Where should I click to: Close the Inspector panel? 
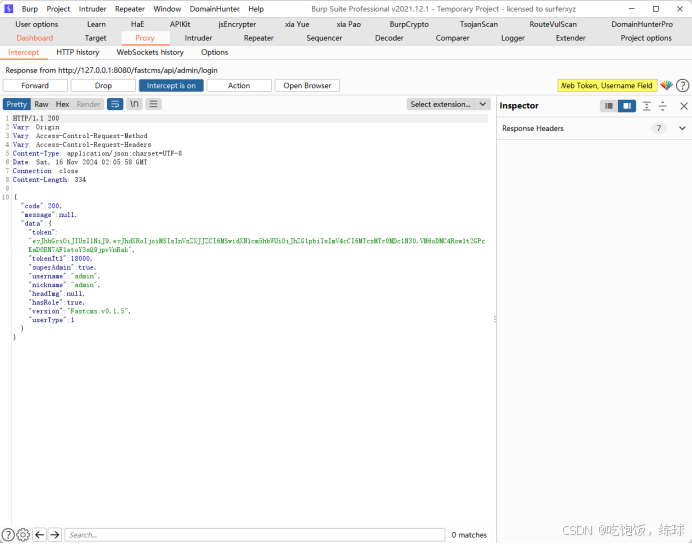click(684, 106)
